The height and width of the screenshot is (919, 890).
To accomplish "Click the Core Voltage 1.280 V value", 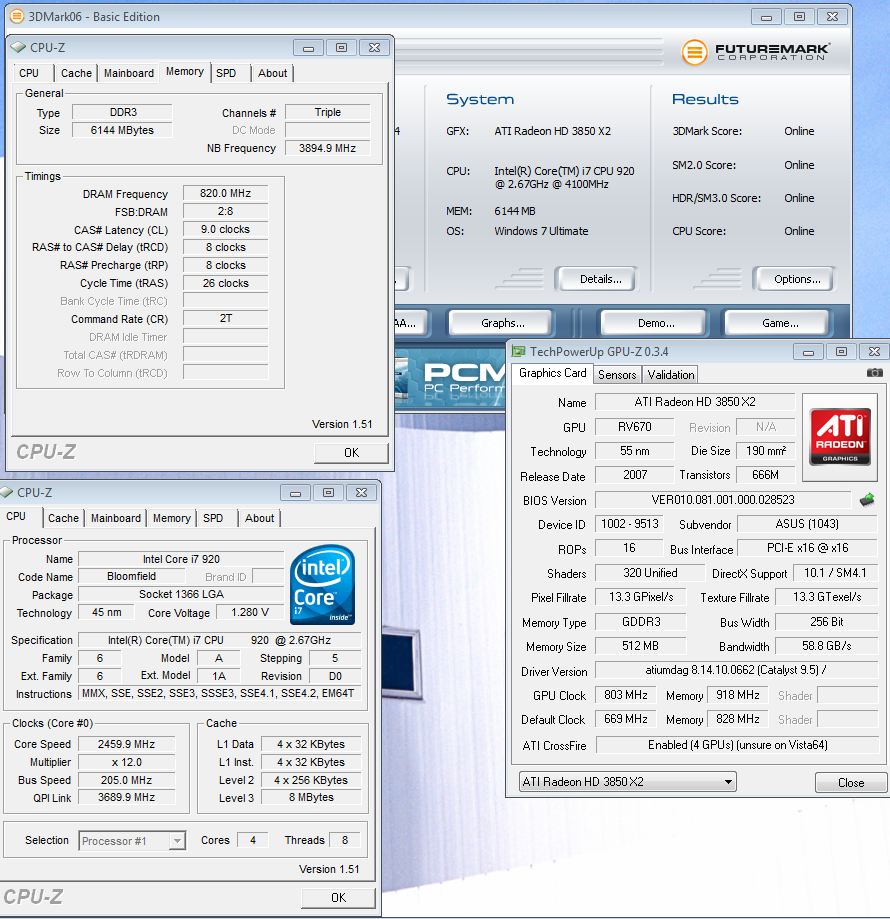I will 250,612.
